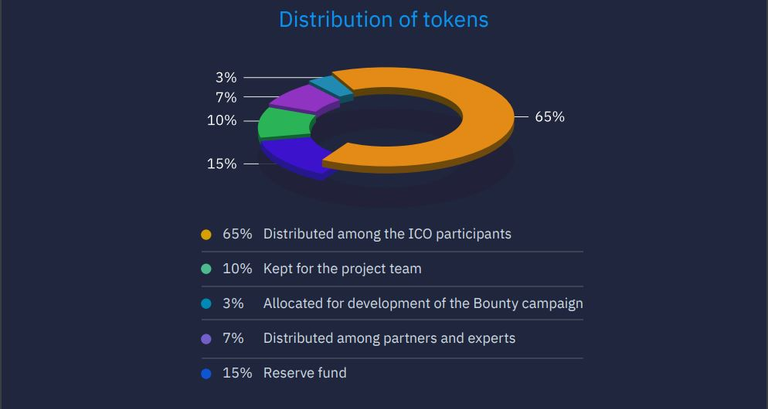Click the green legend dot for project team

(x=206, y=269)
